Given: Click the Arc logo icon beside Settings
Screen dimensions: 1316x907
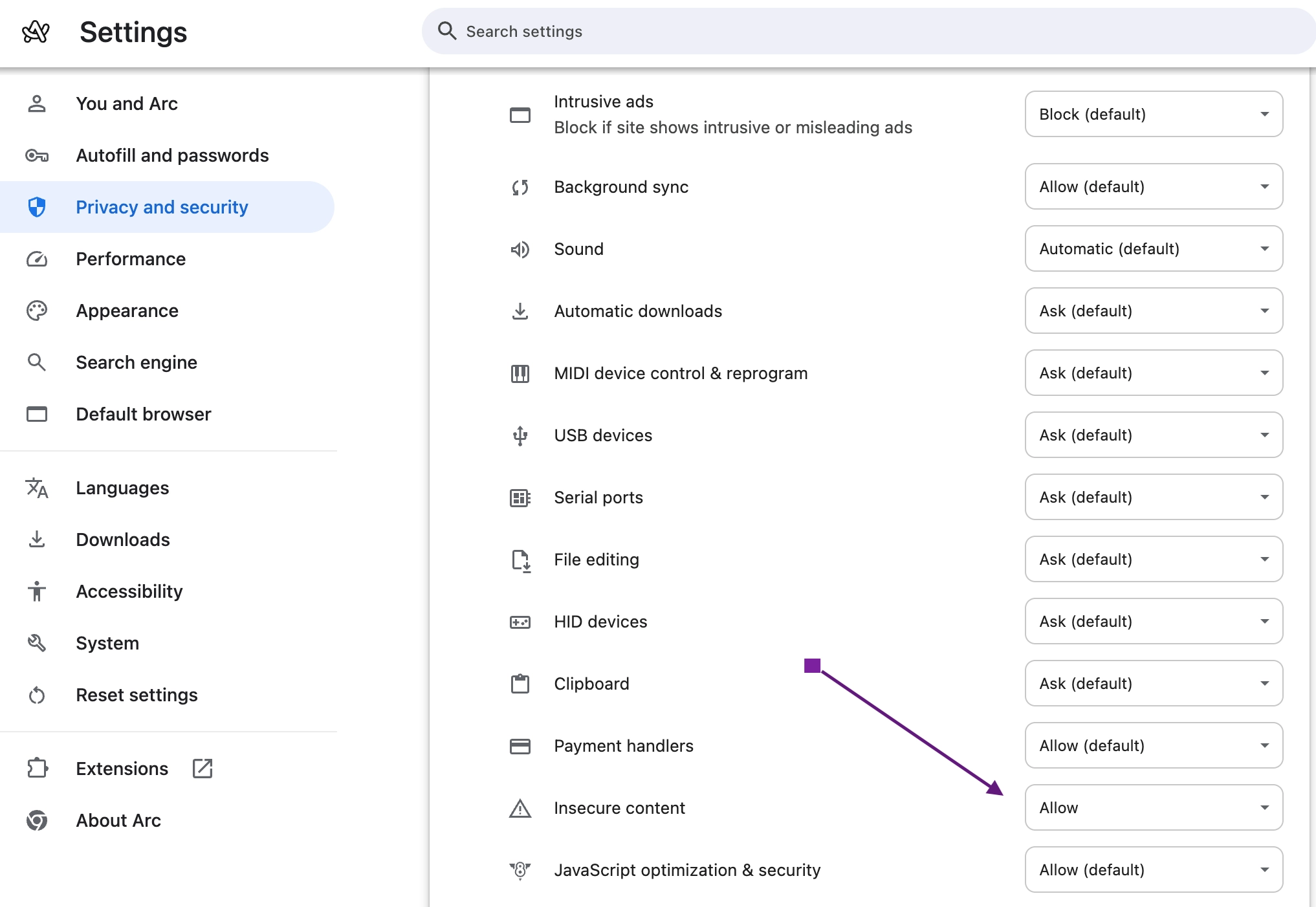Looking at the screenshot, I should [x=36, y=31].
